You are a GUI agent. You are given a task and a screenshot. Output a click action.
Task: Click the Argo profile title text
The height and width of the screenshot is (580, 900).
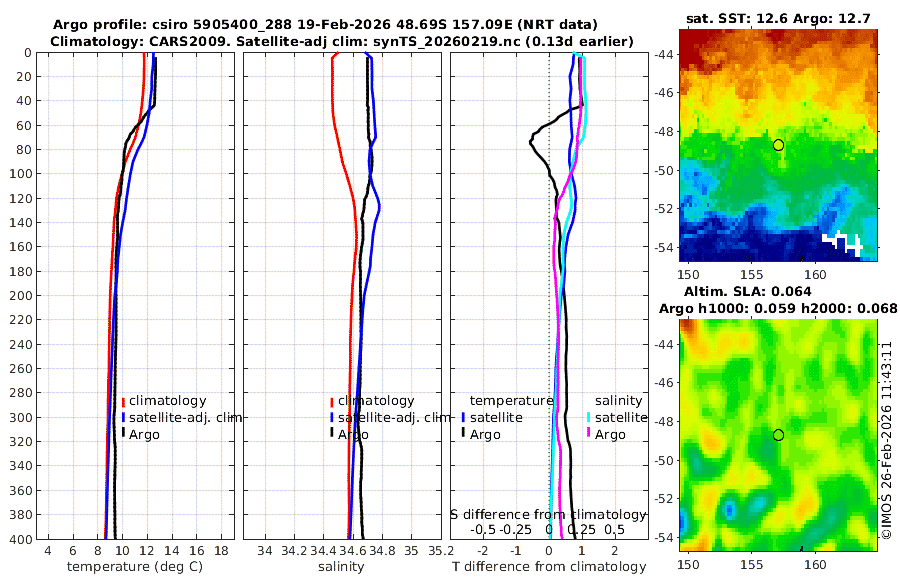325,25
